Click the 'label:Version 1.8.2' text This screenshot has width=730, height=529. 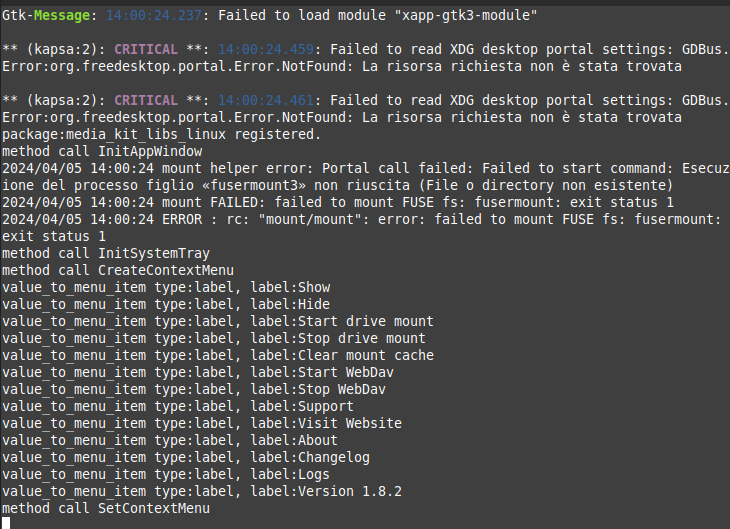pos(326,491)
